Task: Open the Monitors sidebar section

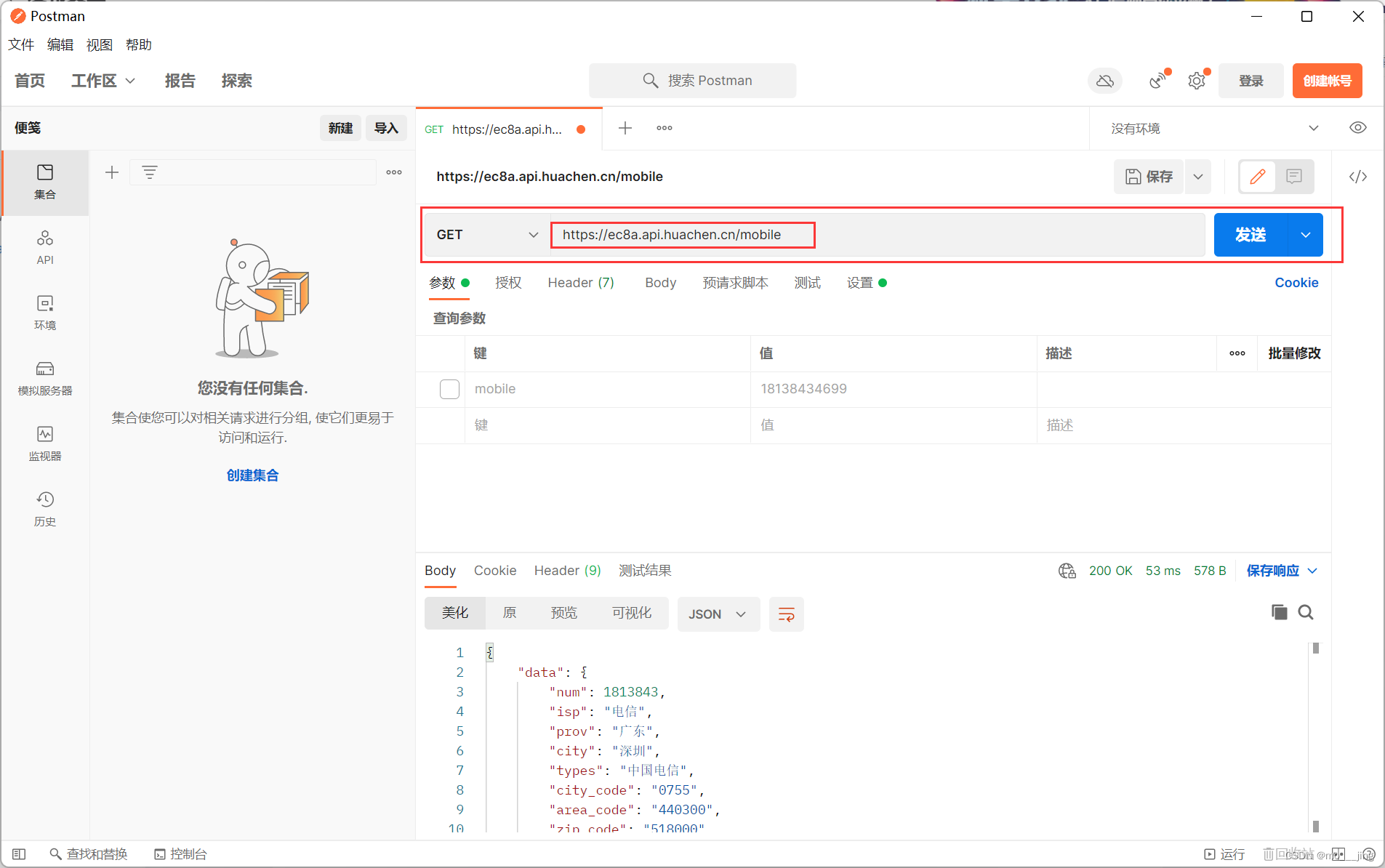Action: click(x=45, y=444)
